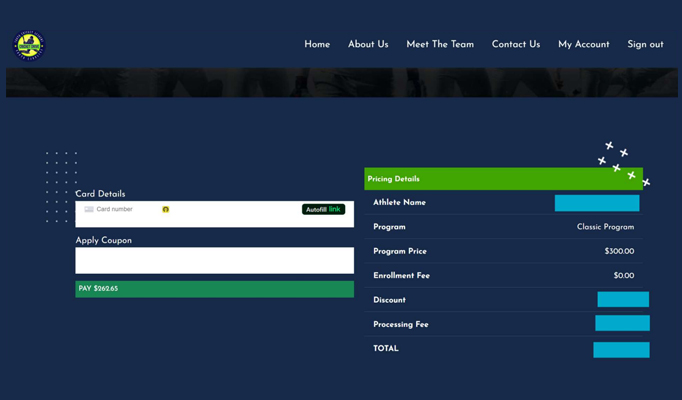682x400 pixels.
Task: Click the Card Details heading
Action: point(100,194)
